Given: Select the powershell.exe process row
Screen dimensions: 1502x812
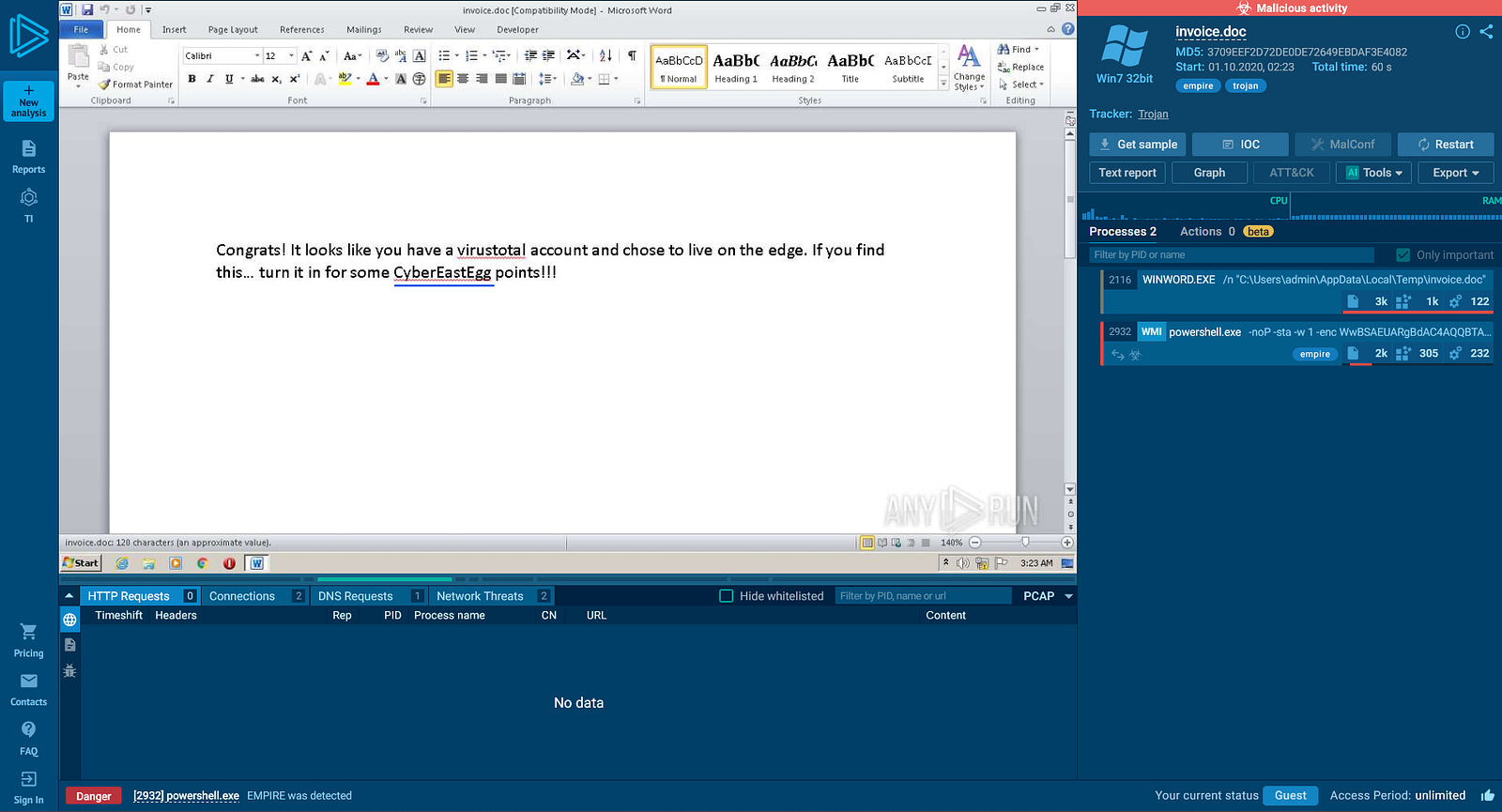Looking at the screenshot, I should point(1296,343).
